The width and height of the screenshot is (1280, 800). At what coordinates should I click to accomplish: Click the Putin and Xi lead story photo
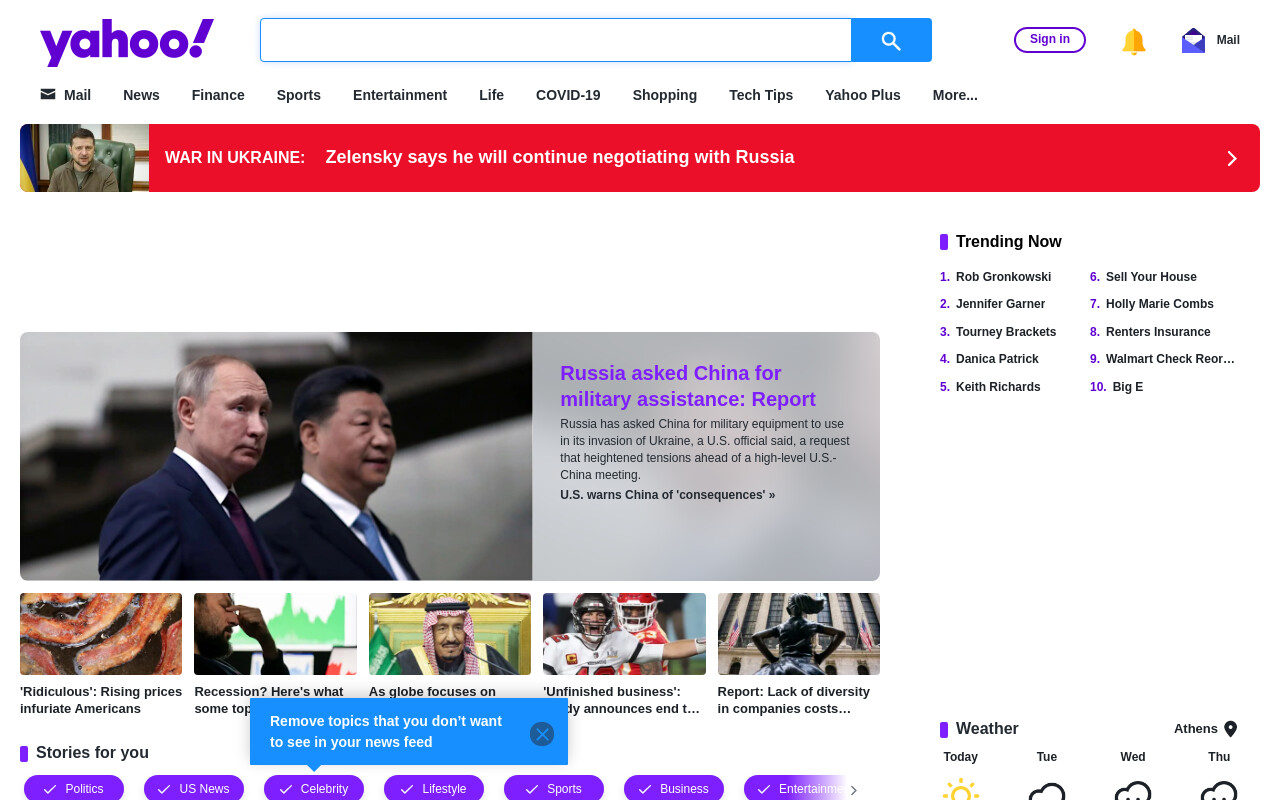(x=276, y=456)
